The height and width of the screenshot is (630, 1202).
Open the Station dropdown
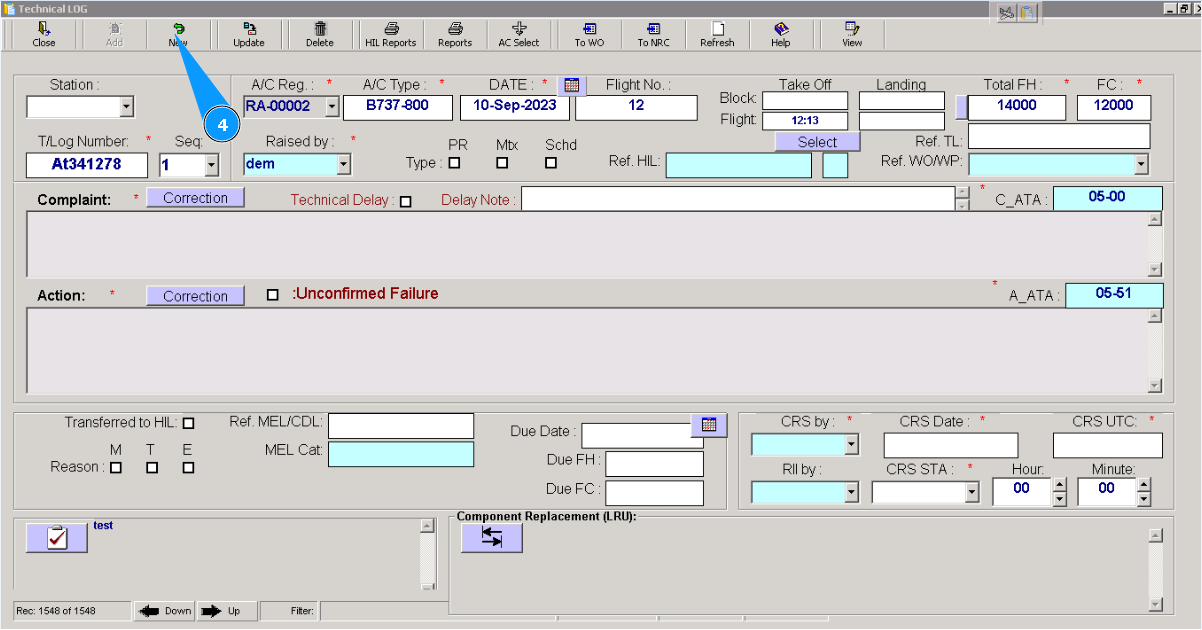[x=126, y=107]
